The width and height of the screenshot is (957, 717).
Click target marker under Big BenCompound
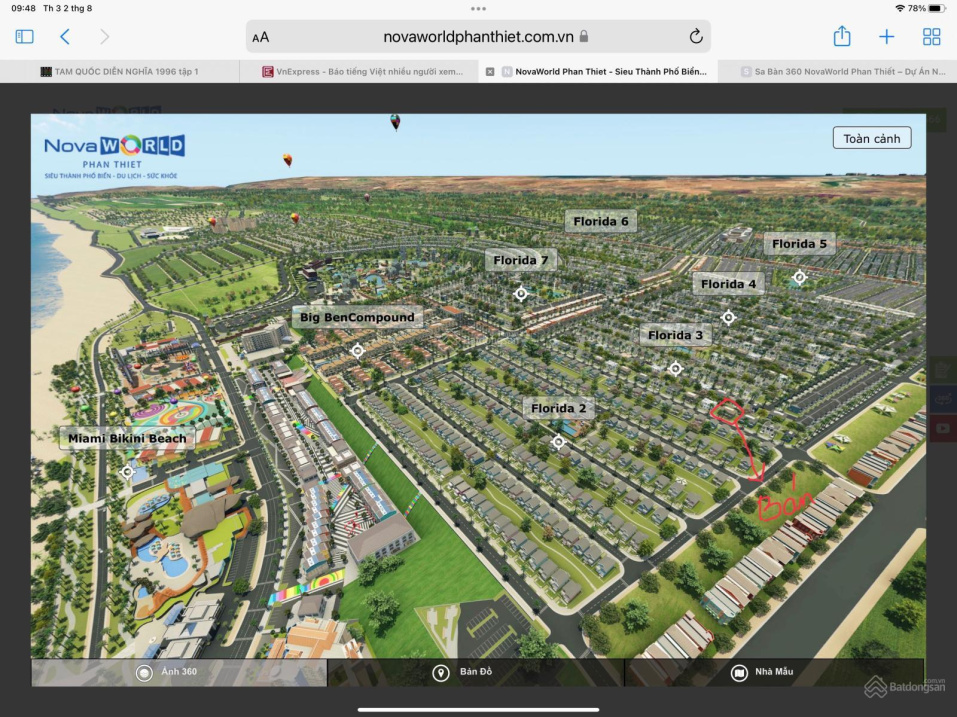click(x=358, y=351)
